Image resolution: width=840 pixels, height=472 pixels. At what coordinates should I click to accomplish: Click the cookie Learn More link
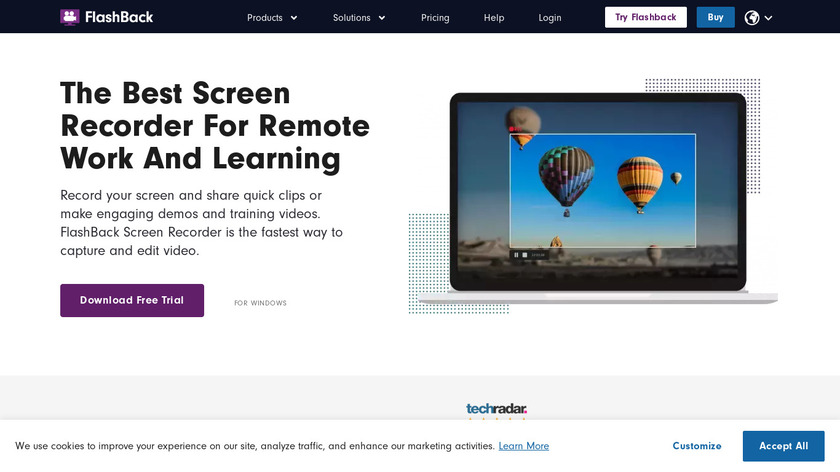point(523,446)
